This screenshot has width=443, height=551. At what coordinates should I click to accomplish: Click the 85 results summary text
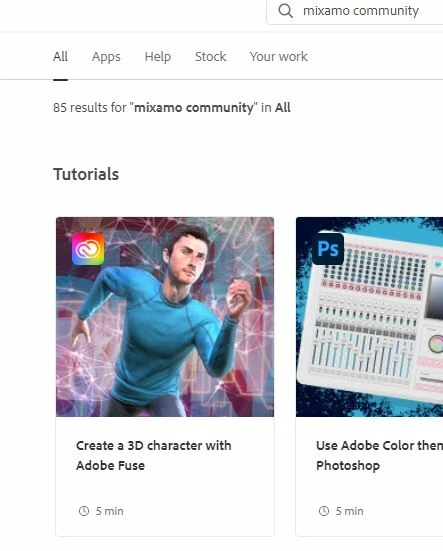point(171,108)
